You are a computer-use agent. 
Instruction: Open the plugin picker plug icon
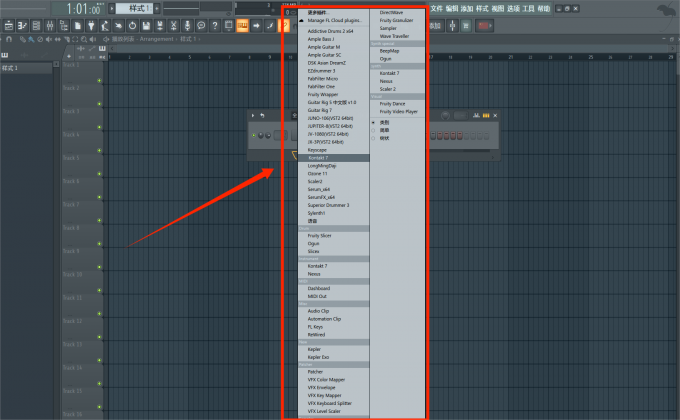(91, 26)
